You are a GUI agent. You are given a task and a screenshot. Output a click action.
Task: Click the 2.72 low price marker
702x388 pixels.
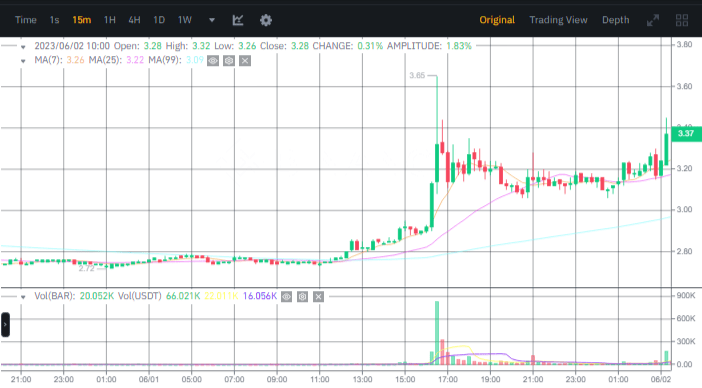coord(86,268)
